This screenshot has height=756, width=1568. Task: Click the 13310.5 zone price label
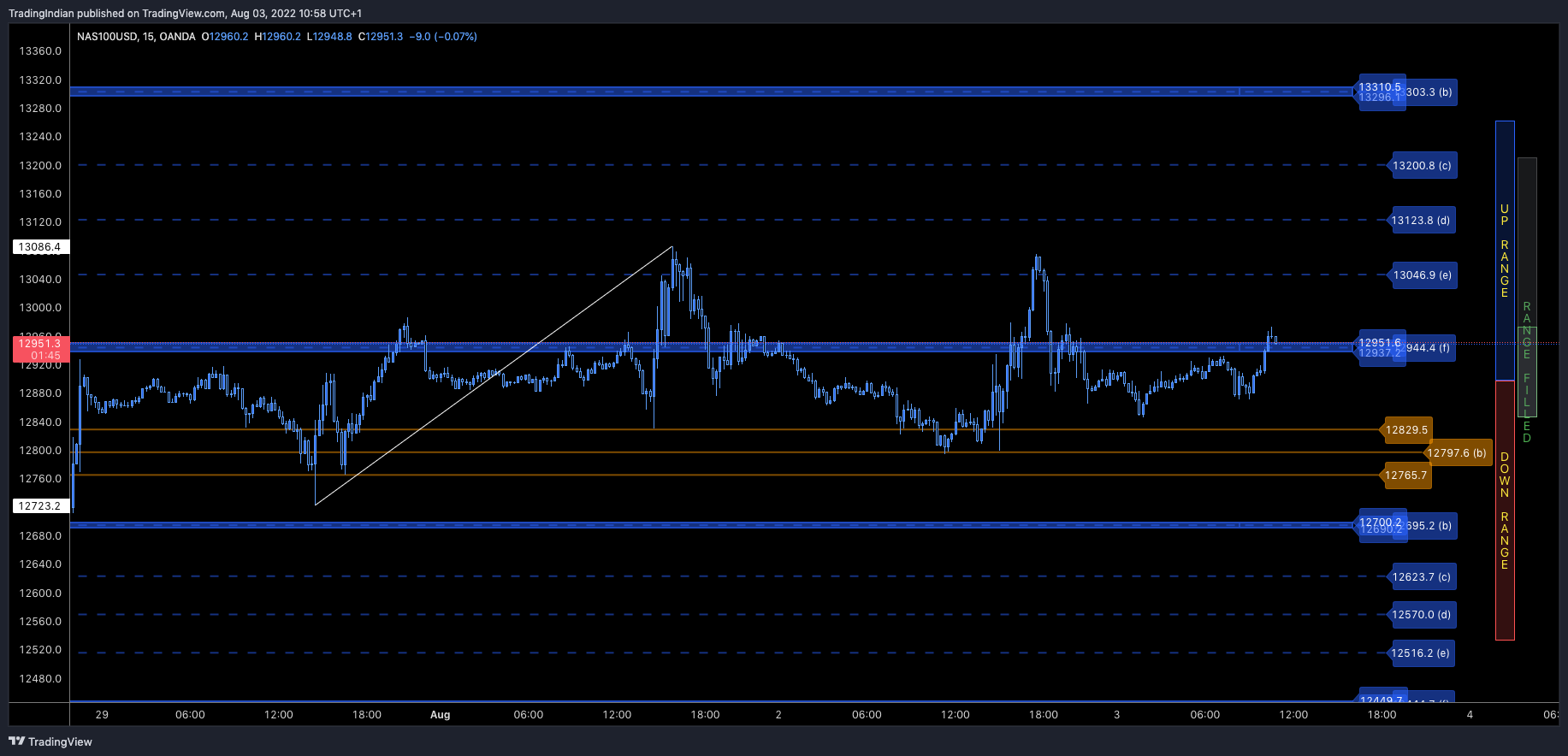coord(1380,87)
